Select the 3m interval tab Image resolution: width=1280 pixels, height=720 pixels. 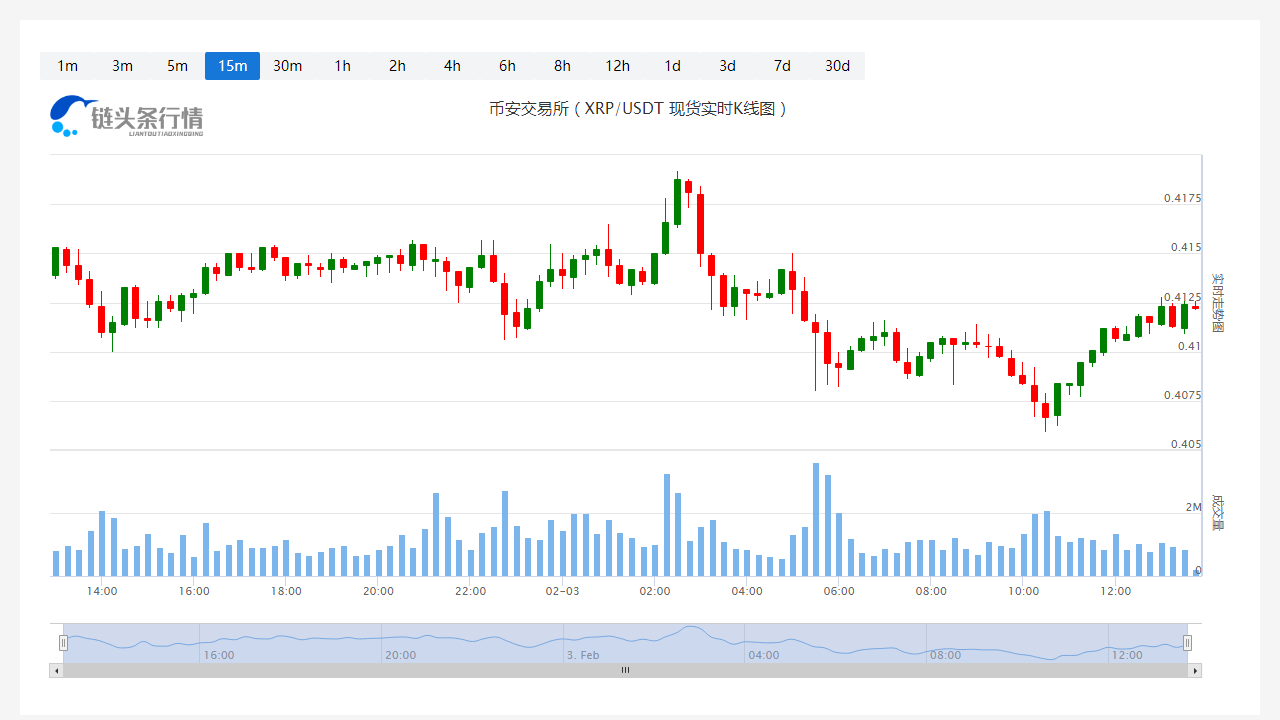(122, 66)
